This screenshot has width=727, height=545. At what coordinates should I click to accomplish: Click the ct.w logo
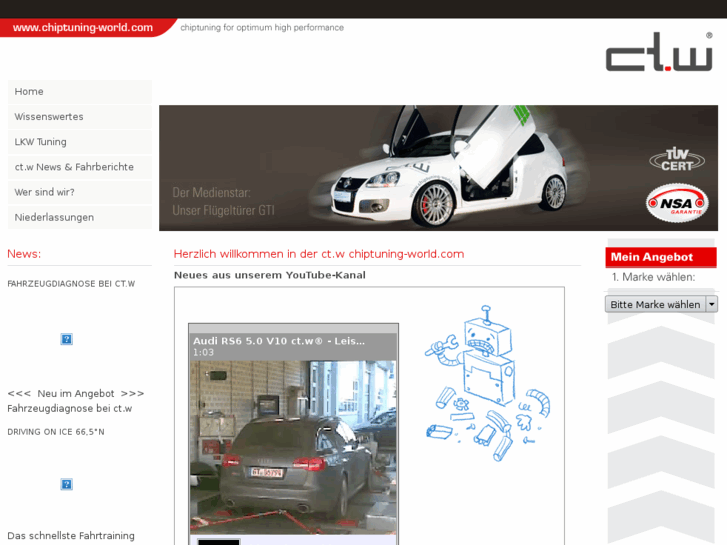click(x=659, y=51)
